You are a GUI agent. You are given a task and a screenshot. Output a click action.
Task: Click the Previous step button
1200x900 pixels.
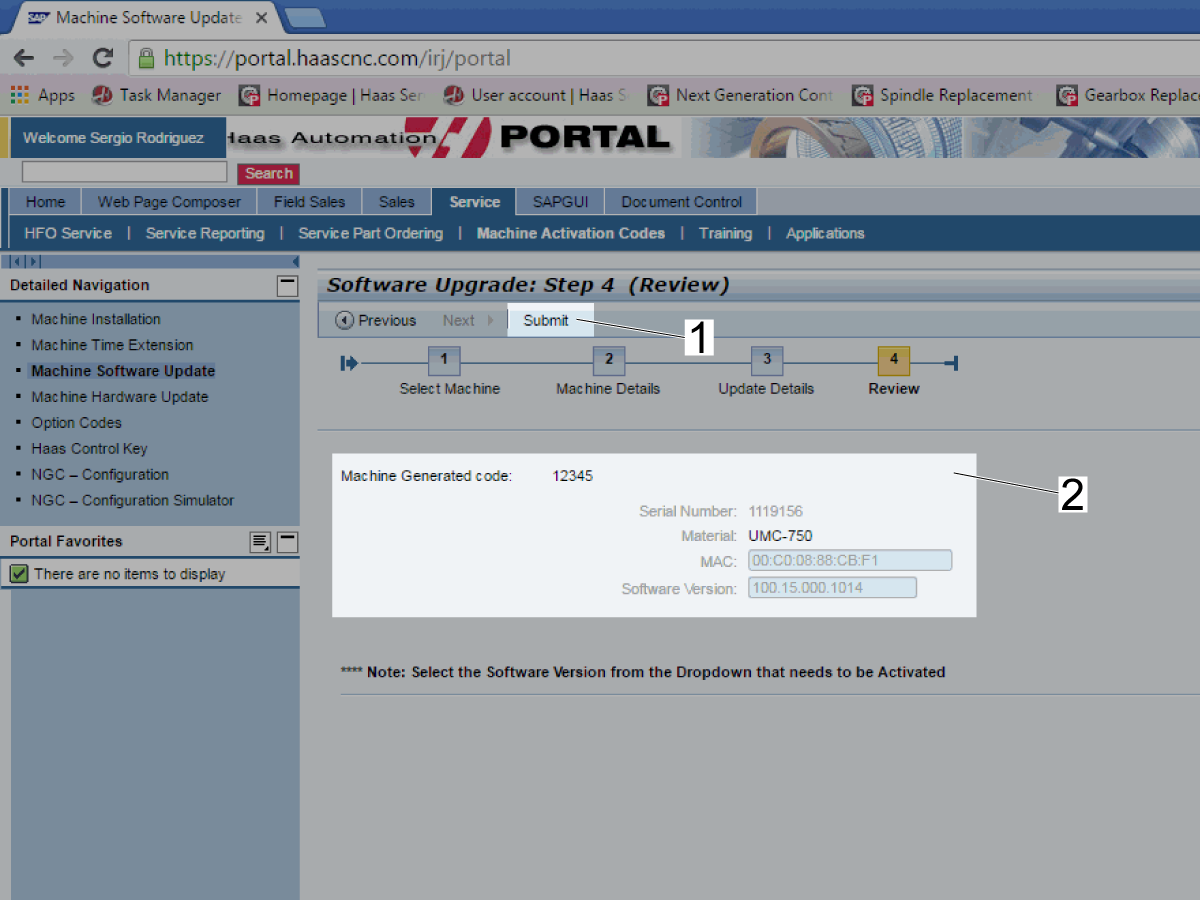click(376, 320)
